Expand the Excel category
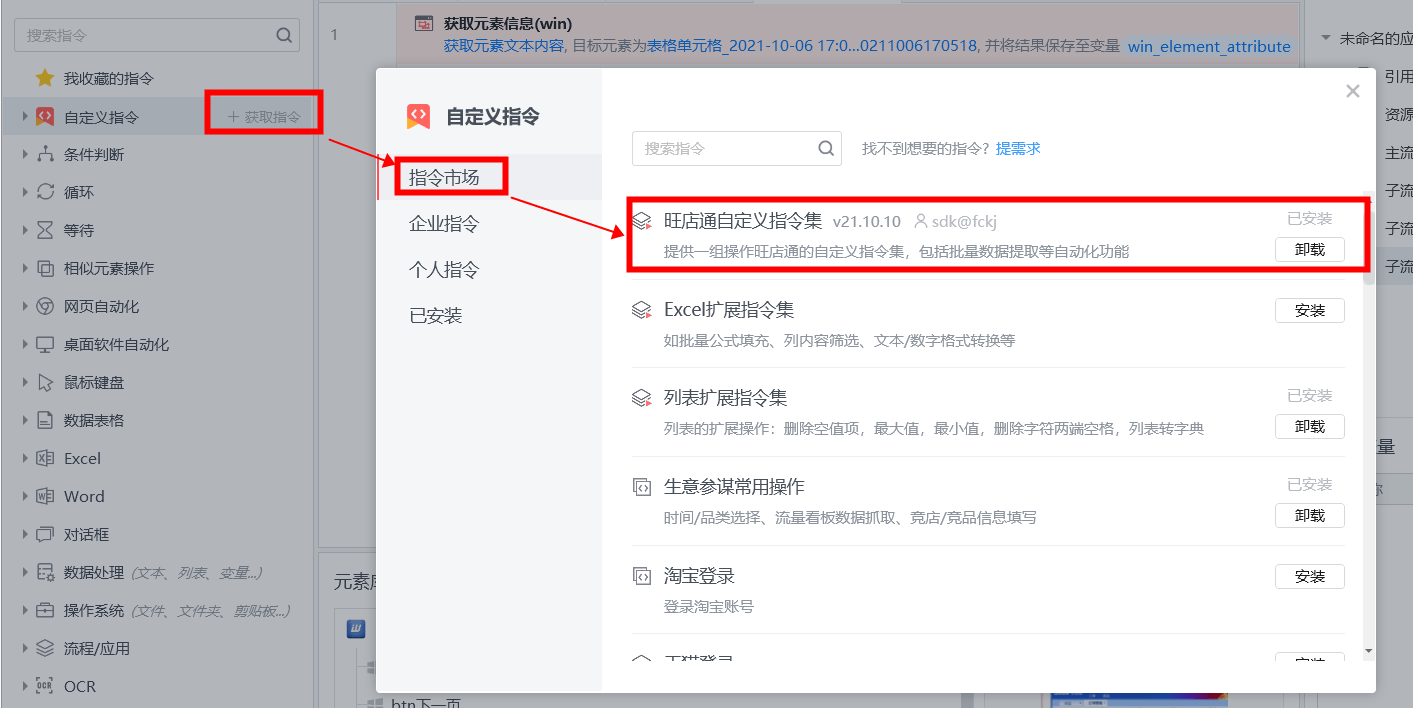 pyautogui.click(x=25, y=458)
